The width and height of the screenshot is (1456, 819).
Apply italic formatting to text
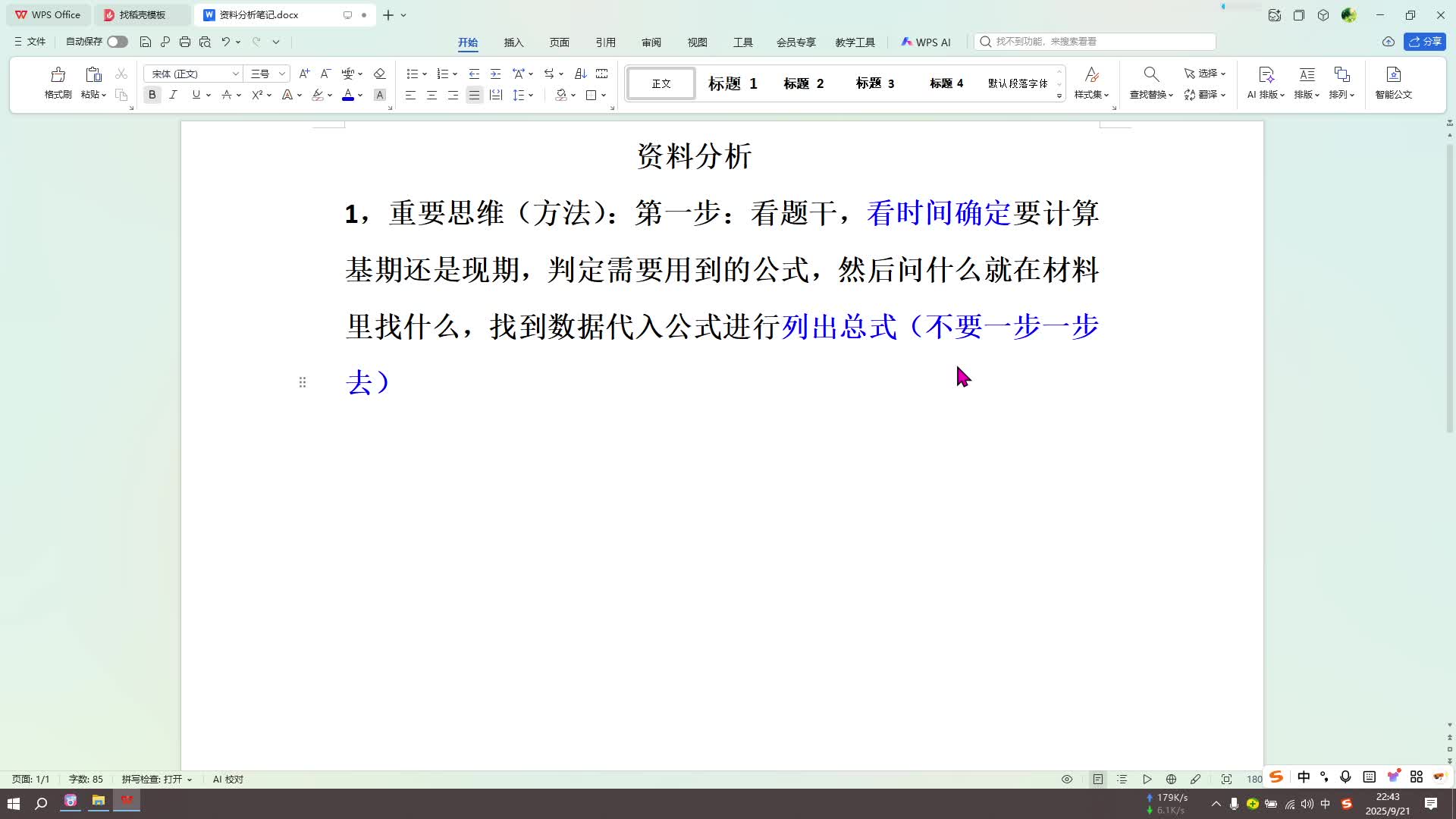[173, 95]
